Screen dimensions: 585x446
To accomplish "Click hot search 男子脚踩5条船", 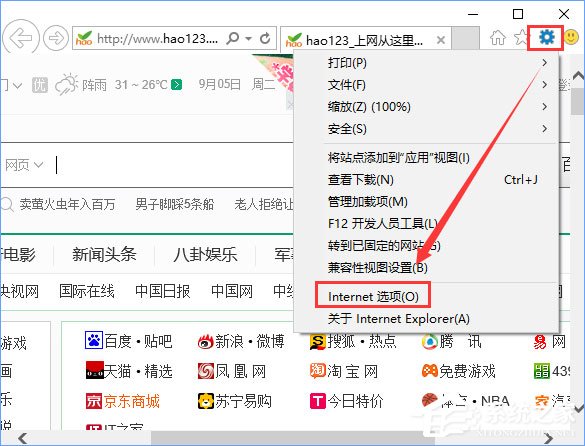I will pos(175,204).
